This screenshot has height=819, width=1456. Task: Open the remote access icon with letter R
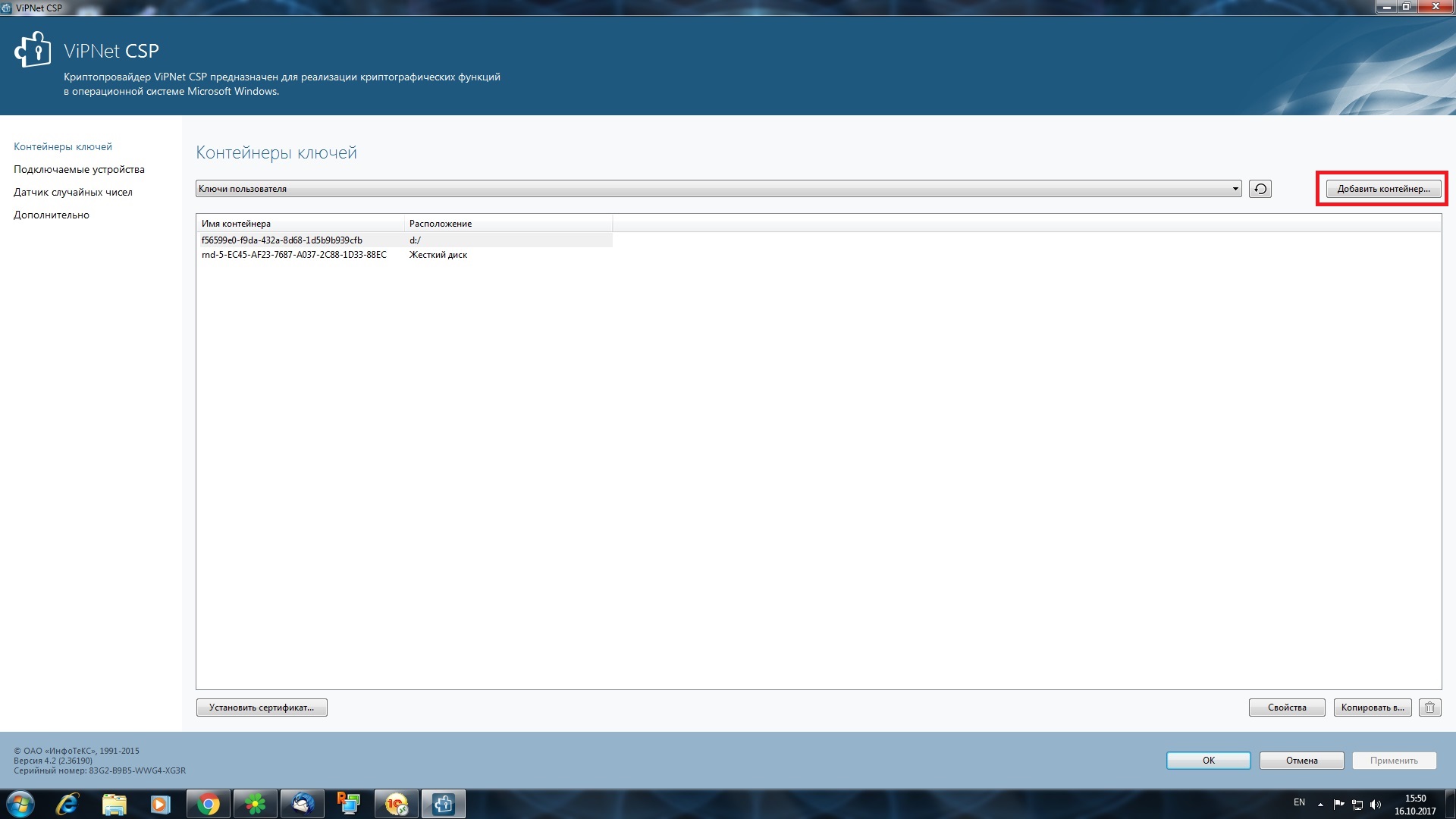tap(349, 804)
